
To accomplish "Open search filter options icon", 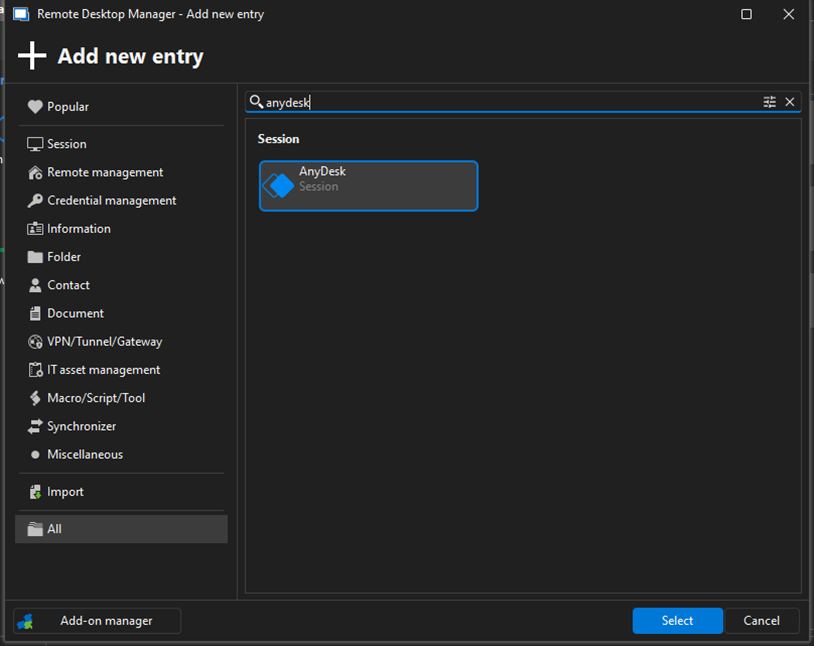I will tap(769, 102).
